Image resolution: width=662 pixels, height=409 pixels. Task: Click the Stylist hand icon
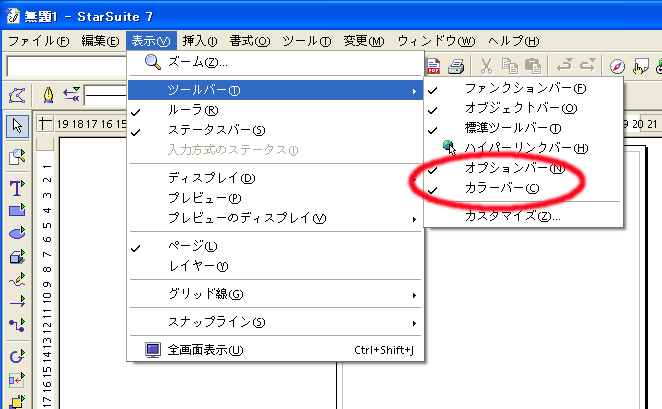(x=641, y=66)
